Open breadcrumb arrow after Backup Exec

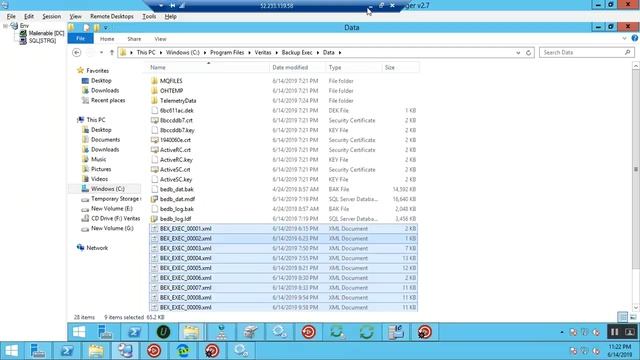317,53
